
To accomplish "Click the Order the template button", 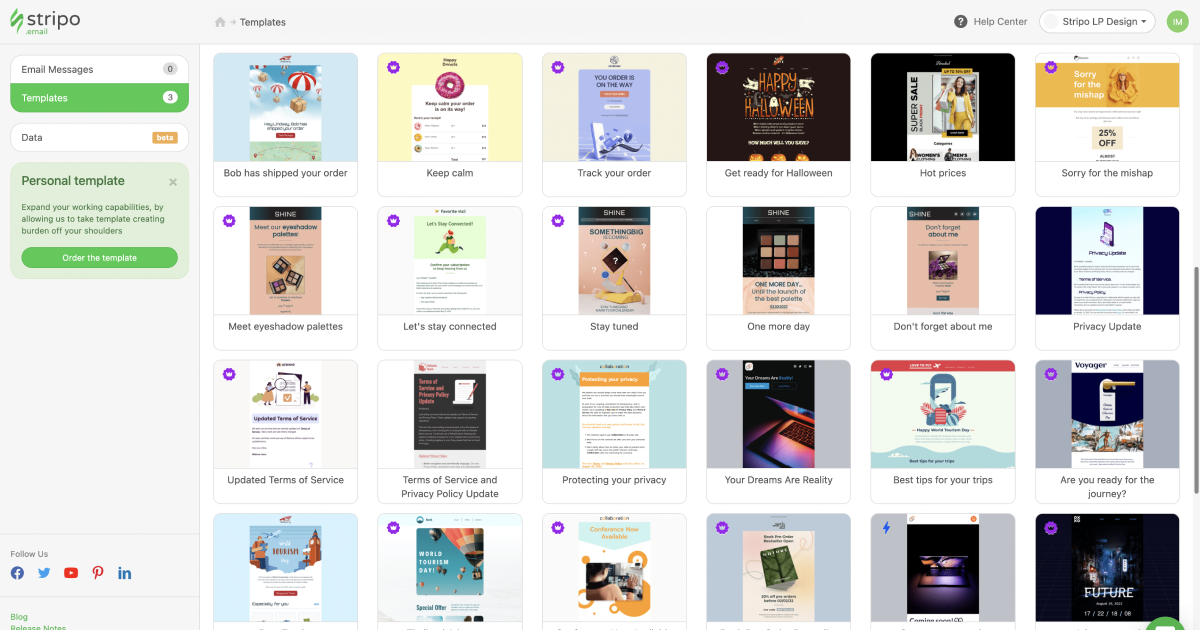I will (99, 258).
